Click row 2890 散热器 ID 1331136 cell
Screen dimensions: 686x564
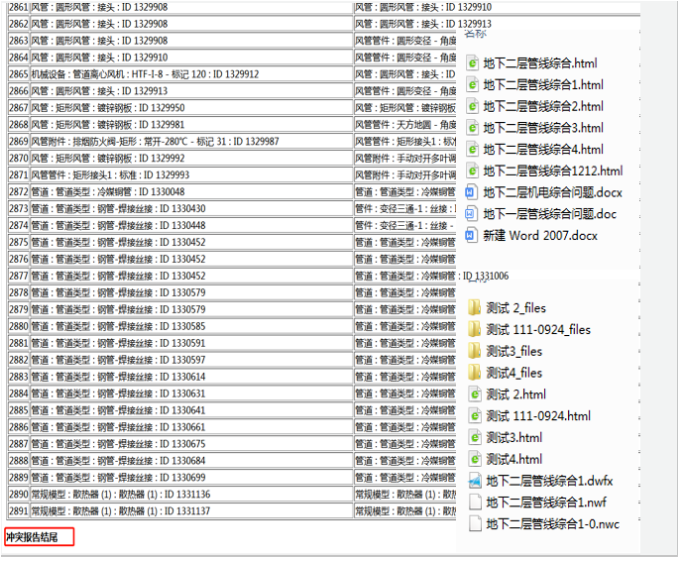point(191,494)
